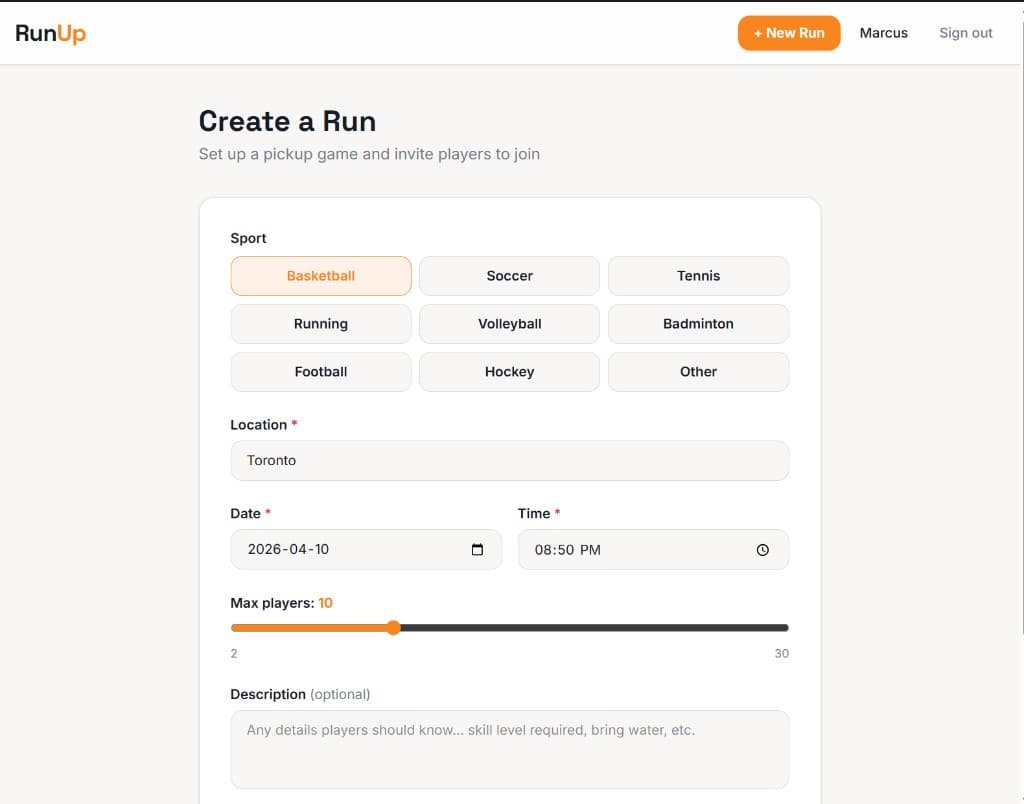Adjust the Max players slider handle
This screenshot has width=1024, height=804.
pyautogui.click(x=392, y=627)
